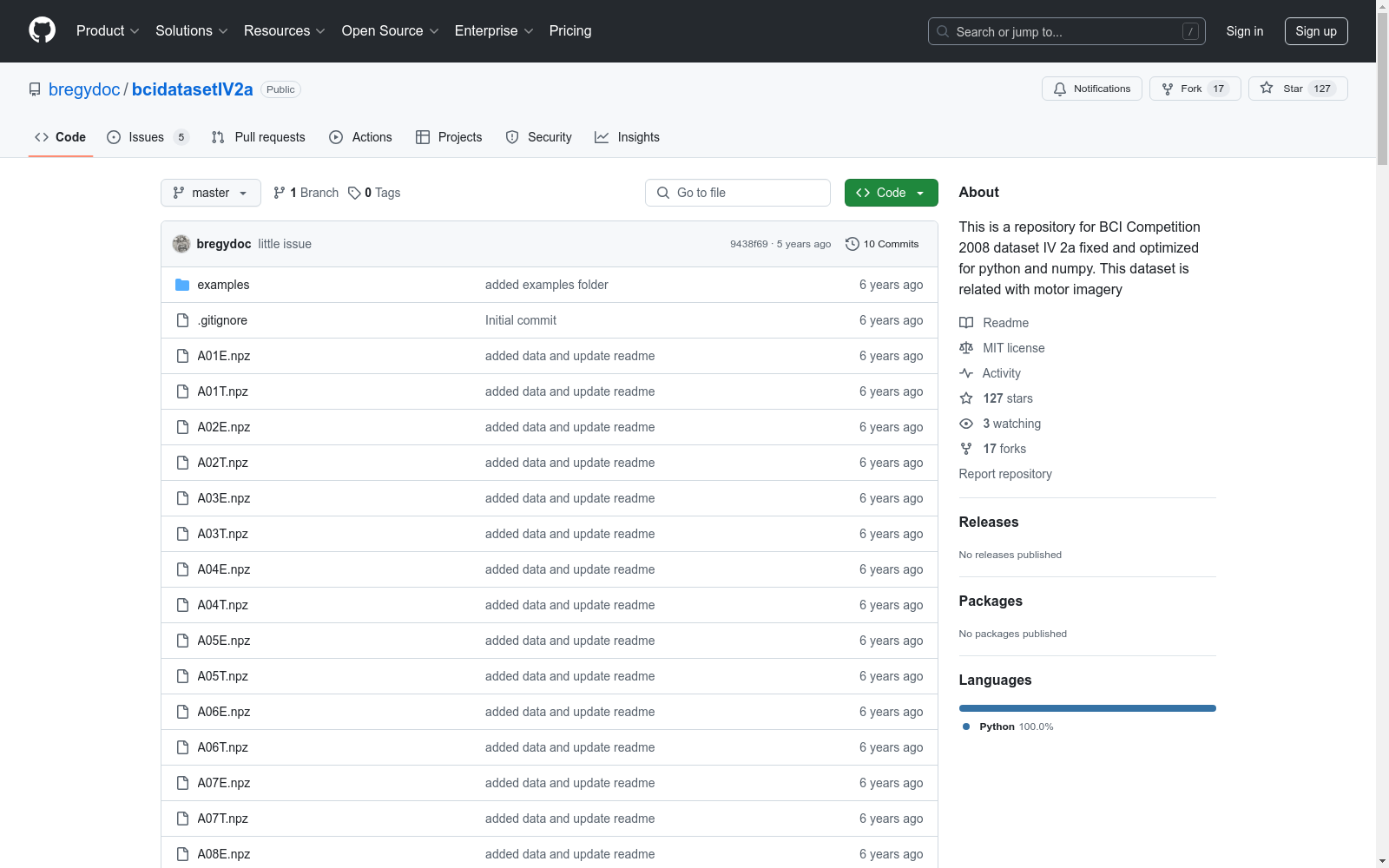Click the Activity pulse icon
Screen dimensions: 1389x868
tap(966, 373)
